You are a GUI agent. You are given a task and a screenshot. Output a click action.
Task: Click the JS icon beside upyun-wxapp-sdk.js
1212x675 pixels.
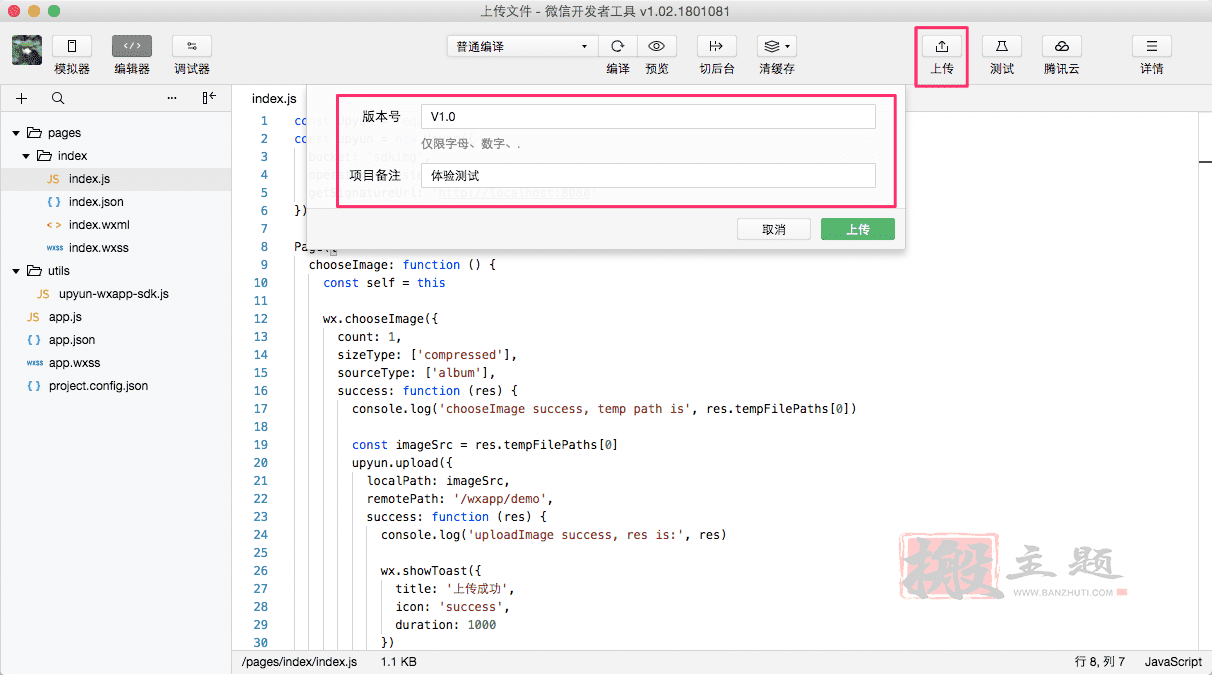pyautogui.click(x=43, y=294)
